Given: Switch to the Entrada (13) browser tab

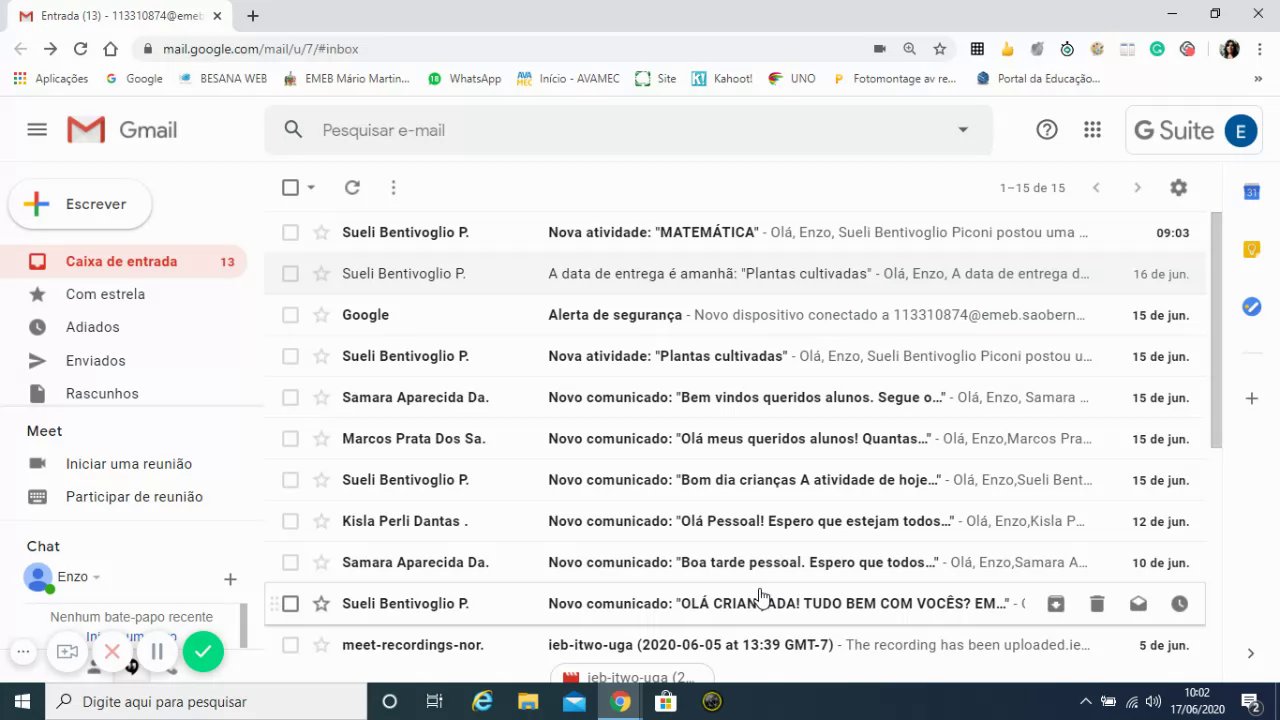Looking at the screenshot, I should [x=120, y=16].
